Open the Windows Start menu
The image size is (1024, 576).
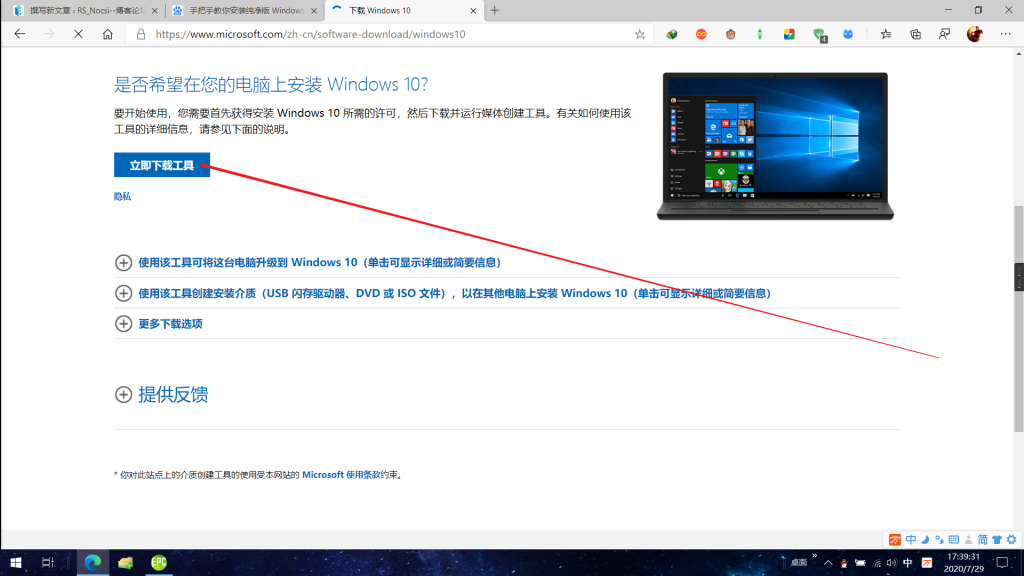coord(16,562)
